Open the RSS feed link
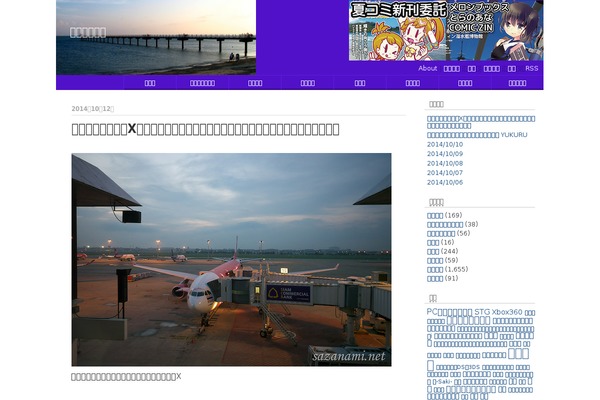This screenshot has width=600, height=400. (x=532, y=68)
